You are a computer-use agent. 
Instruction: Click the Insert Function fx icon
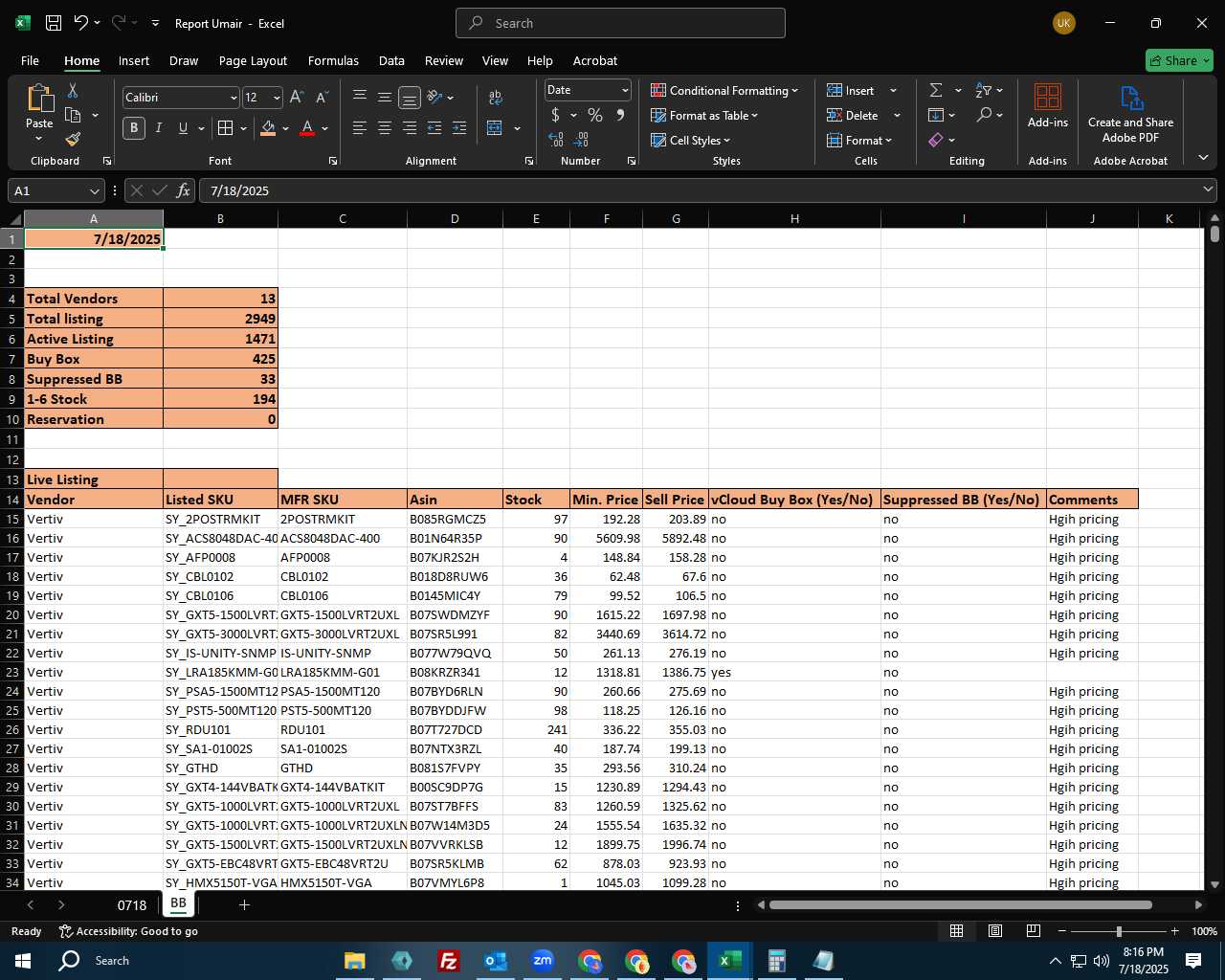[x=184, y=190]
